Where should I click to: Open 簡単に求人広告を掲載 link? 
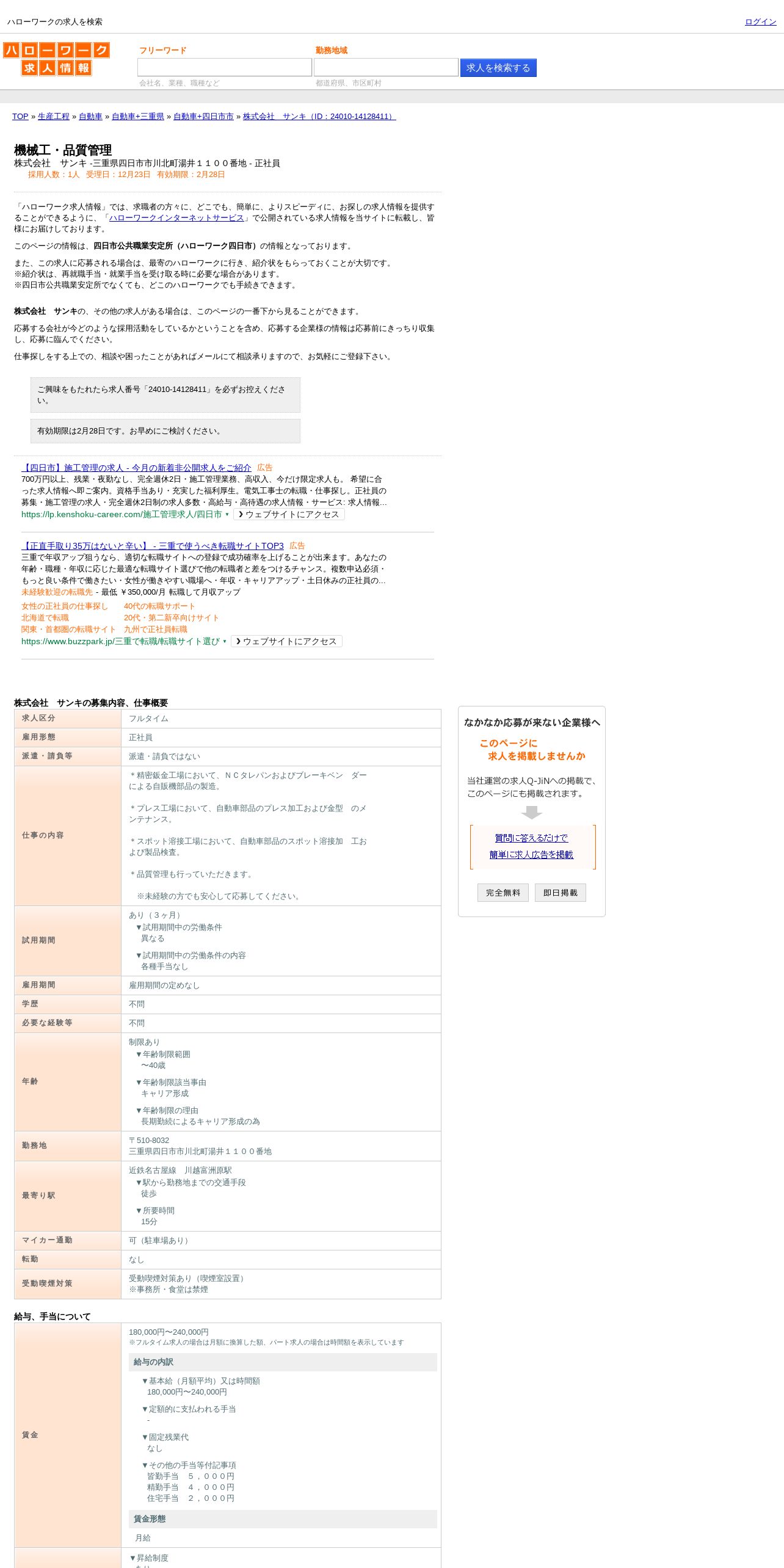click(531, 855)
